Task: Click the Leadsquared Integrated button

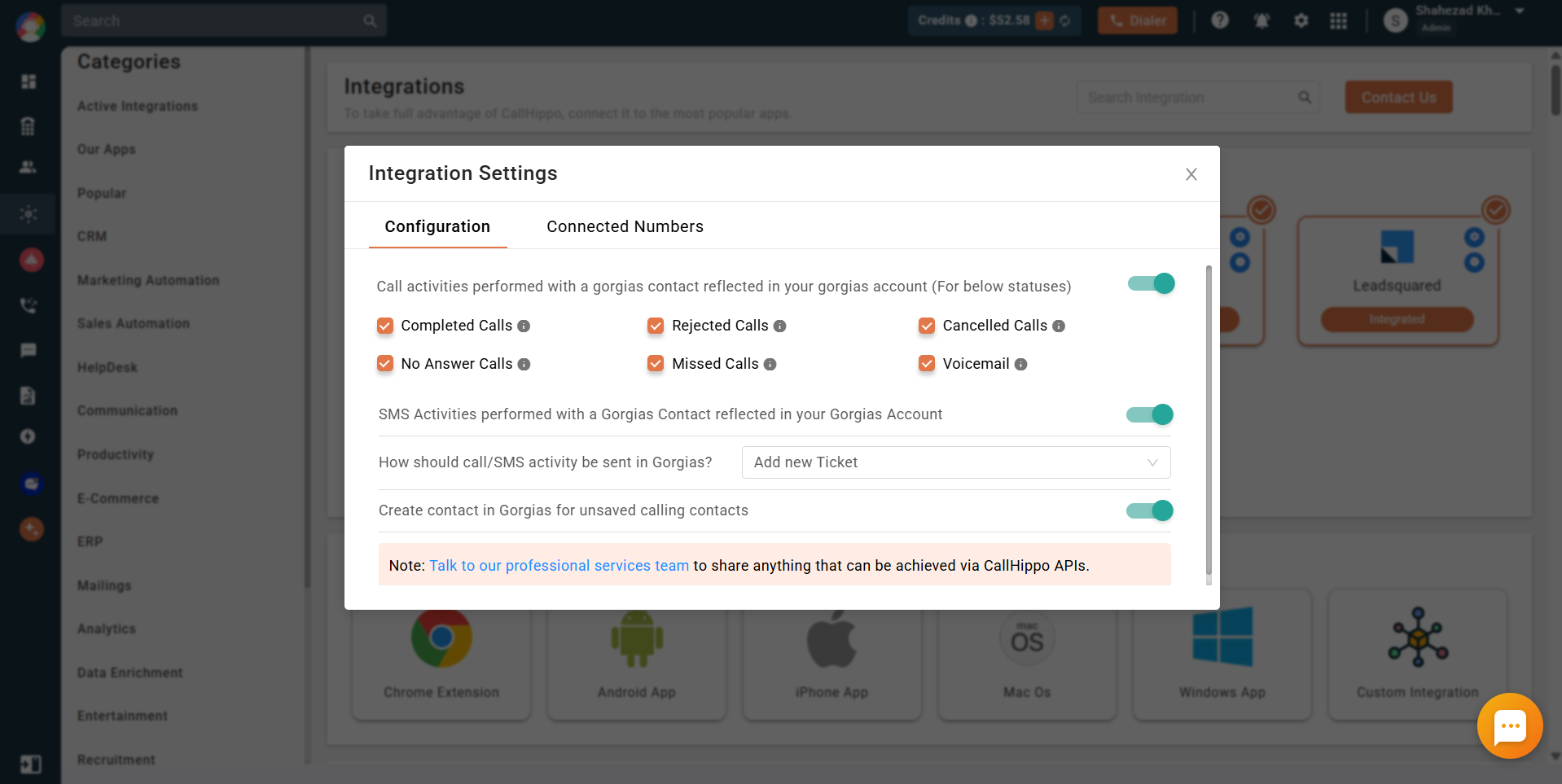Action: pos(1397,319)
